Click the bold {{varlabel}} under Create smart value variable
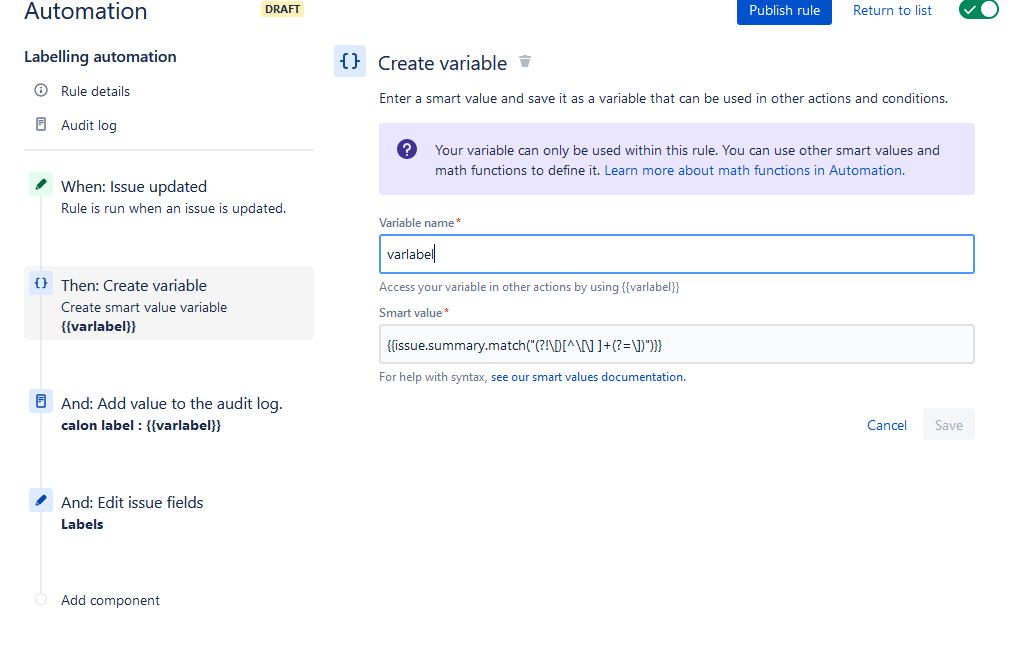The image size is (1011, 656). coord(98,326)
